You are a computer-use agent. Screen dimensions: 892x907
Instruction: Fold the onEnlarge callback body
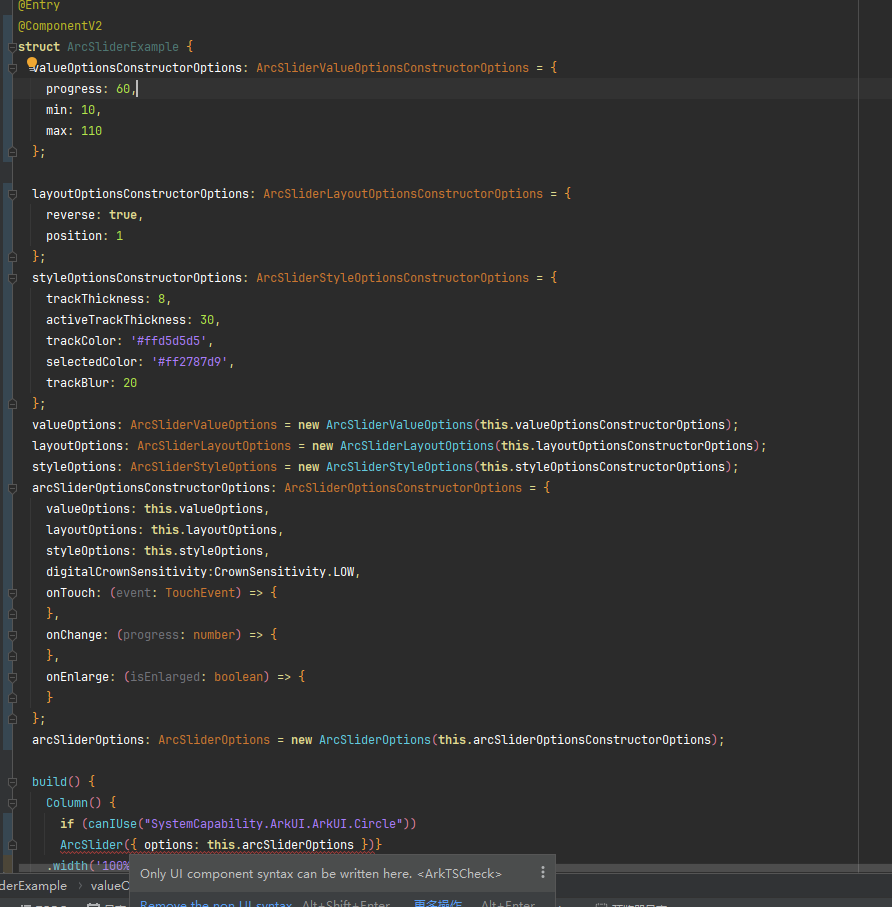[12, 677]
